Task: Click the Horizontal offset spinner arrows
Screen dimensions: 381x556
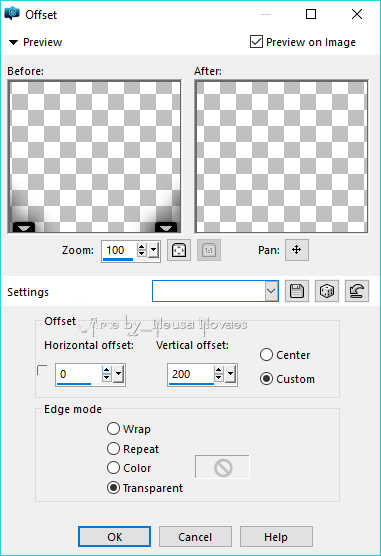Action: (x=106, y=374)
